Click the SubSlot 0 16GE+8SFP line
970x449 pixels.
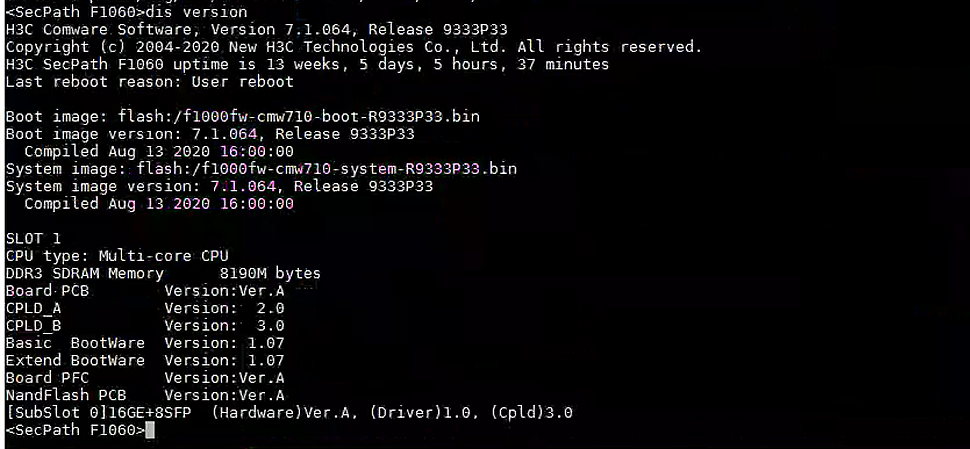pos(289,412)
